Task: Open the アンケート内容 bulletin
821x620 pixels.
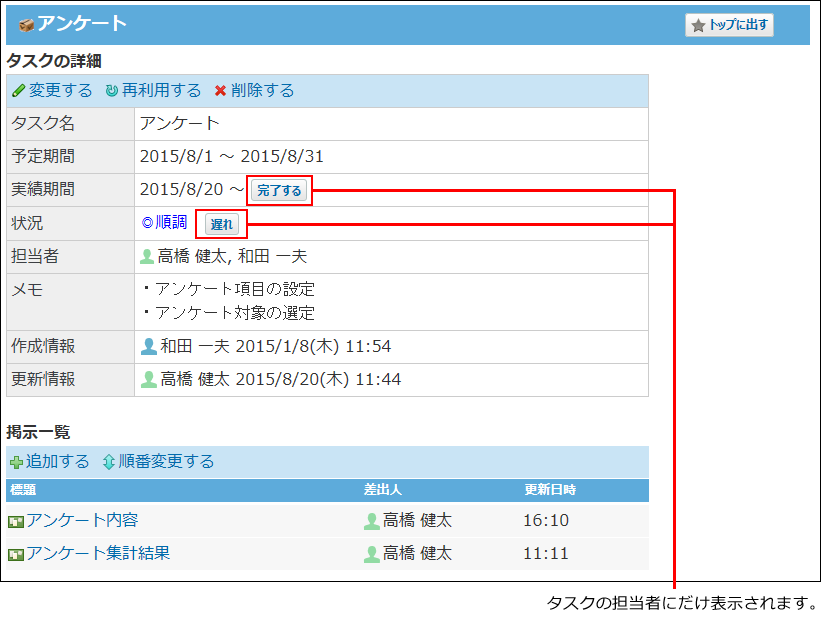Action: click(82, 521)
